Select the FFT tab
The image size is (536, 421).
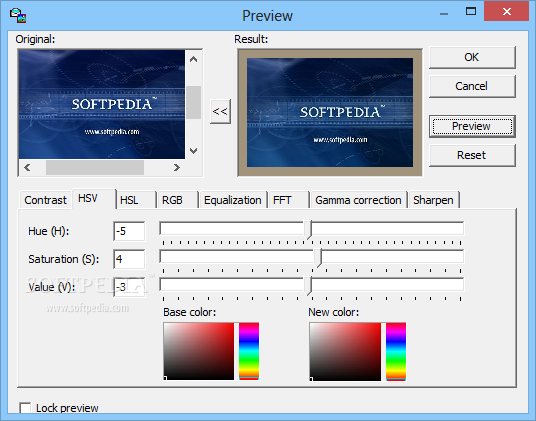[x=289, y=200]
